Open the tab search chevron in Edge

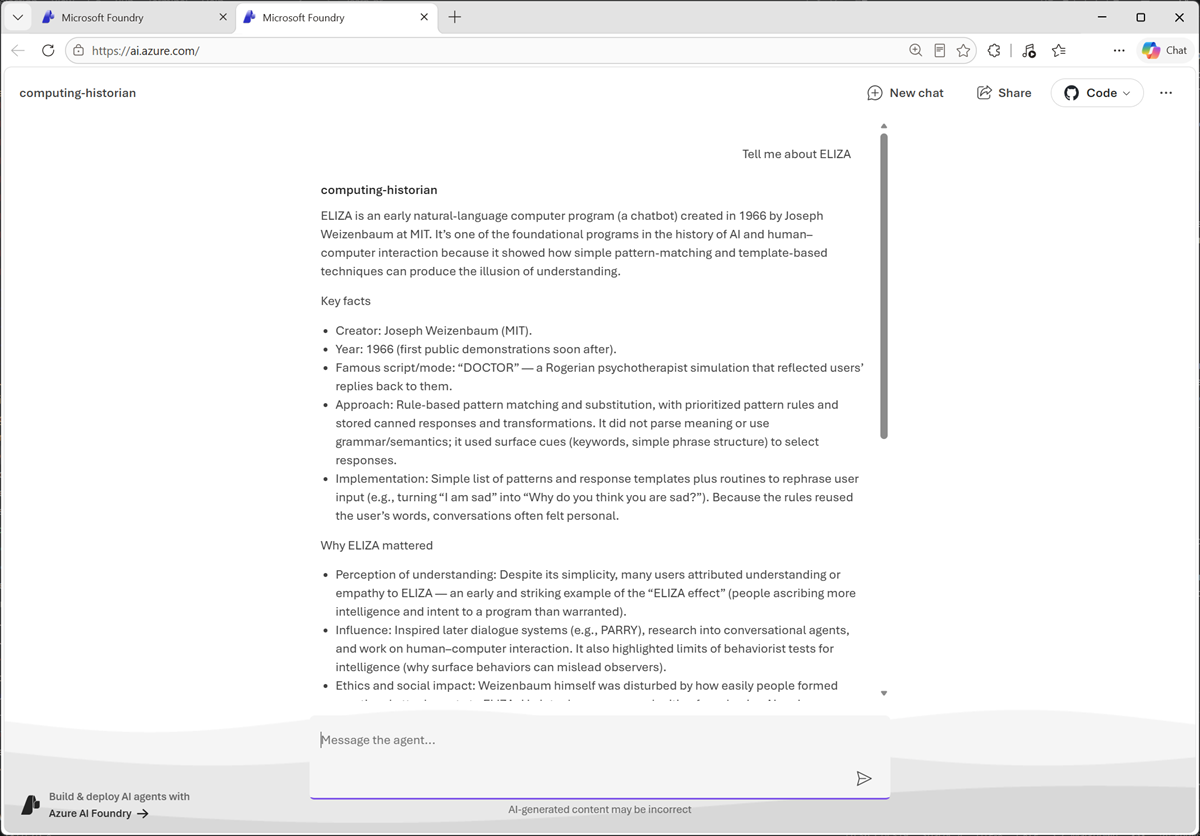18,17
